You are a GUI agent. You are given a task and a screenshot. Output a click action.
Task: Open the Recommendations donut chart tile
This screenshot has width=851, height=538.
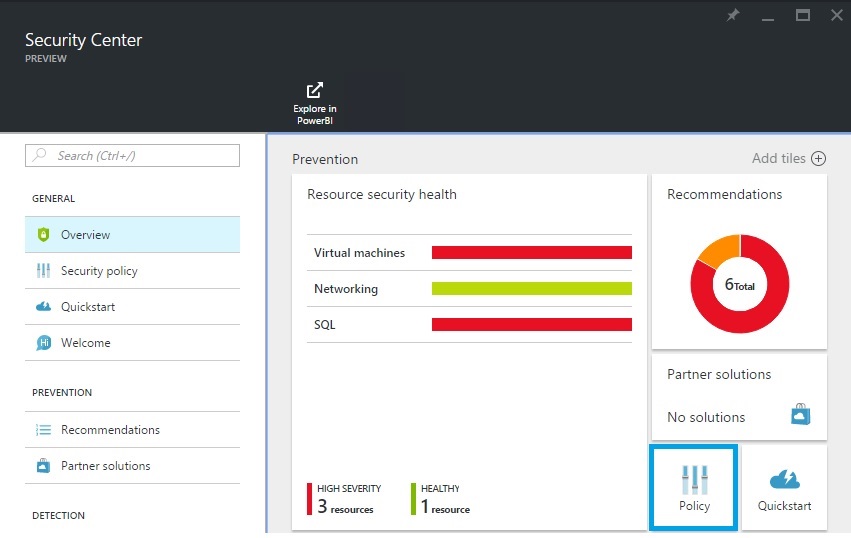(x=739, y=284)
